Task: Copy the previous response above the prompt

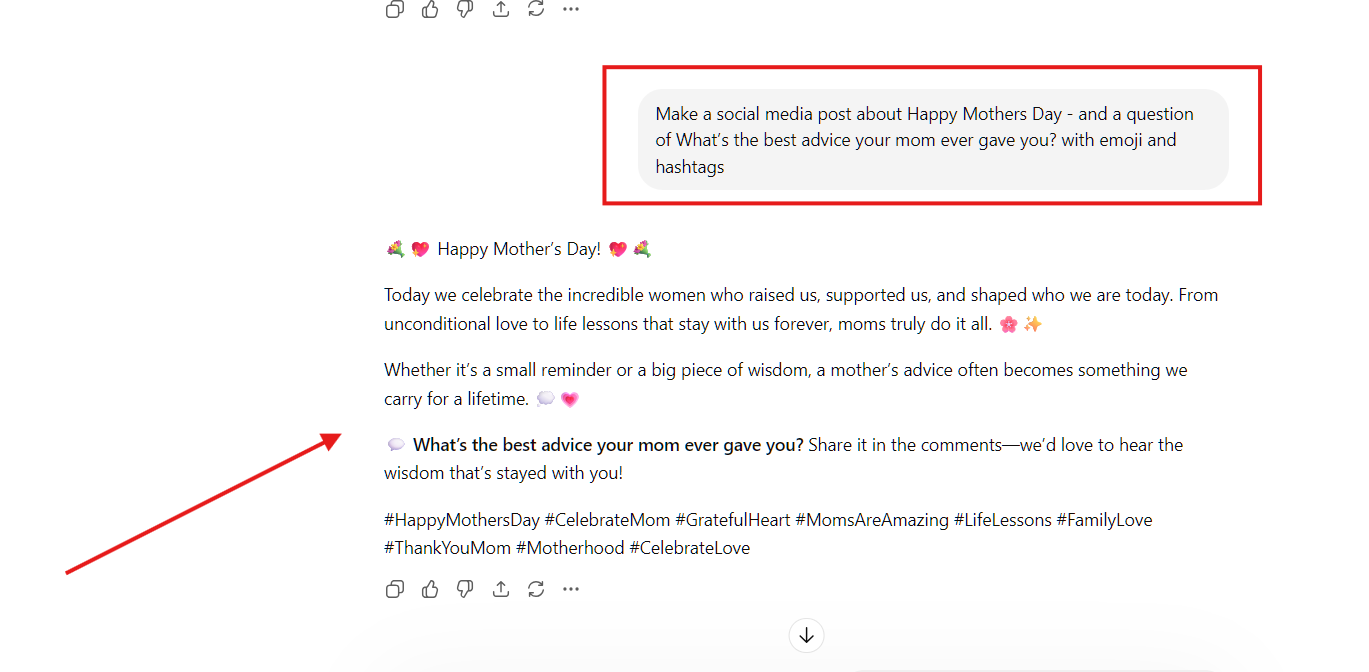Action: click(395, 9)
